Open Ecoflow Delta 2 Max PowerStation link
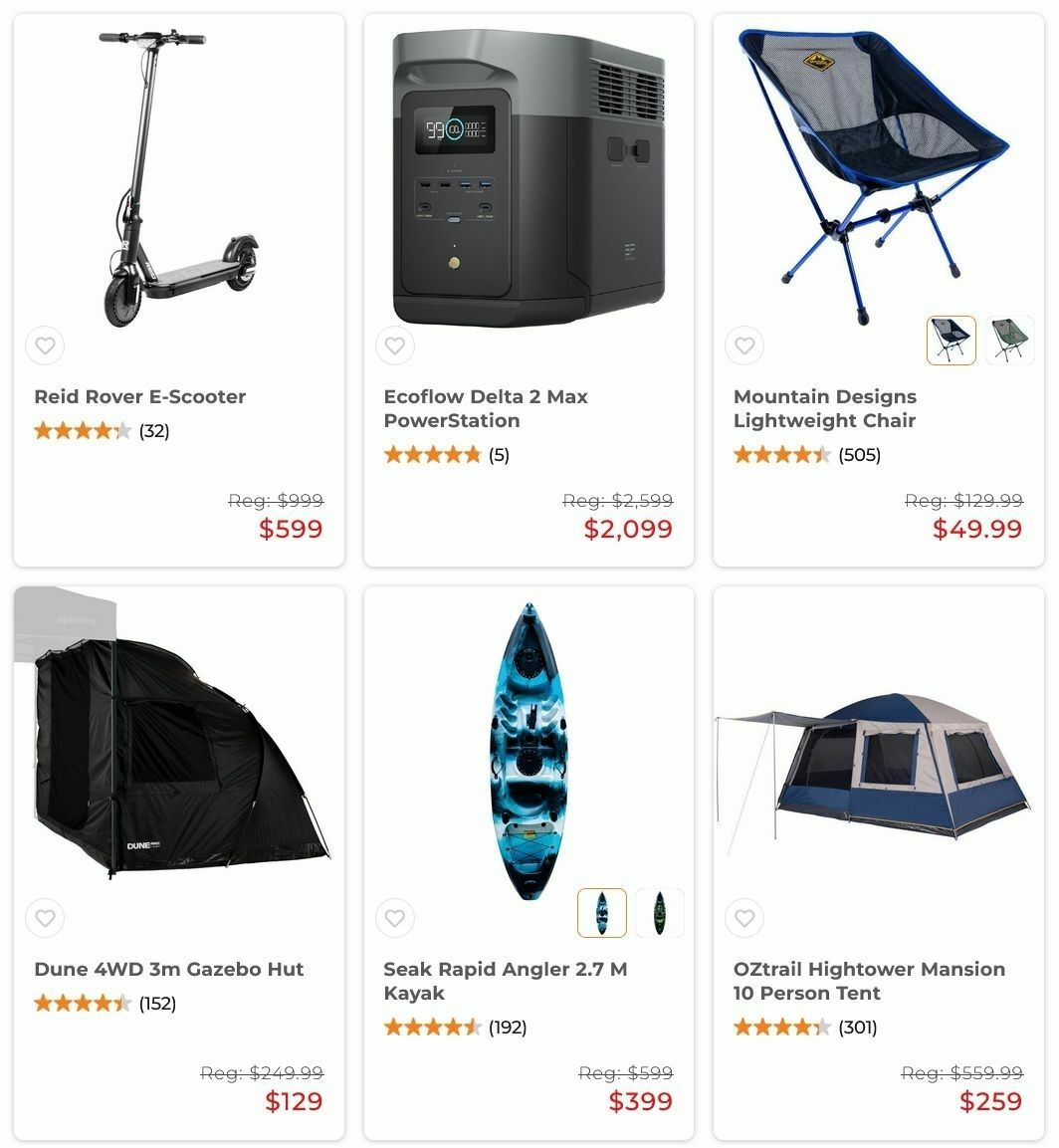 click(486, 408)
